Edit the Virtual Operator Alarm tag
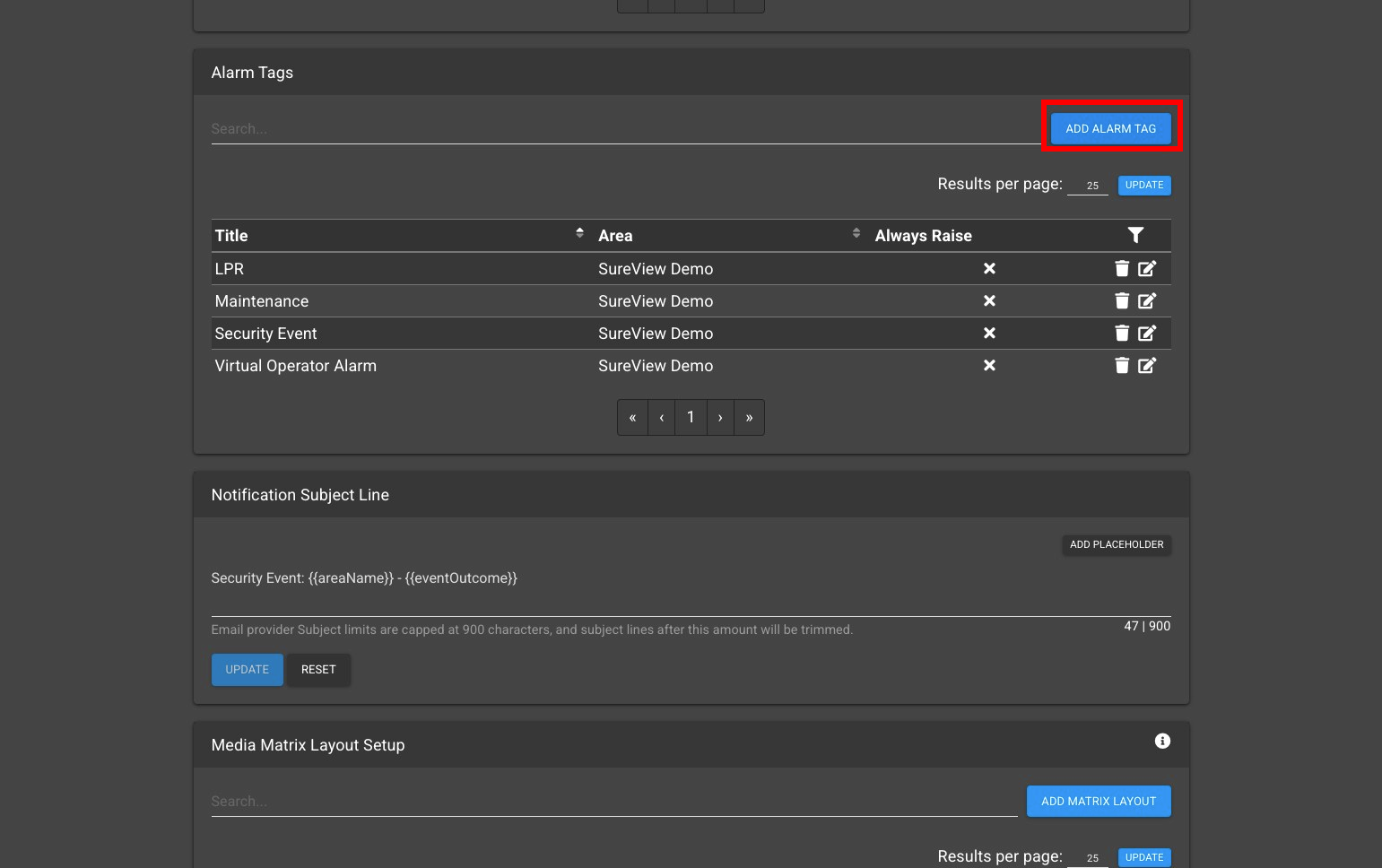 click(1147, 365)
